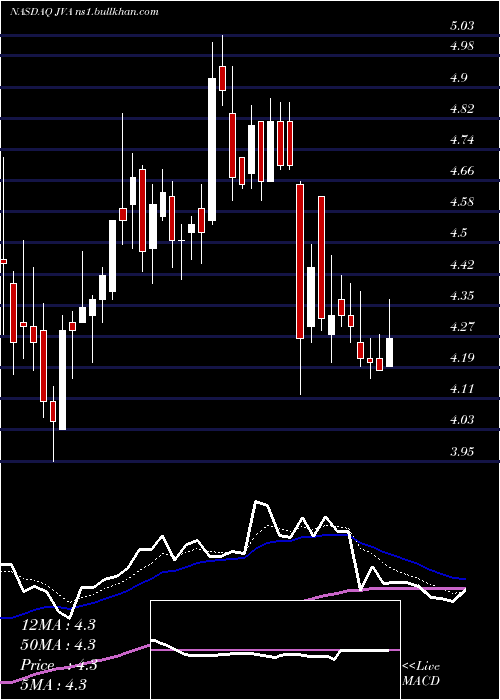This screenshot has width=500, height=700.
Task: Click the 5.03 price axis label
Action: coord(462,26)
